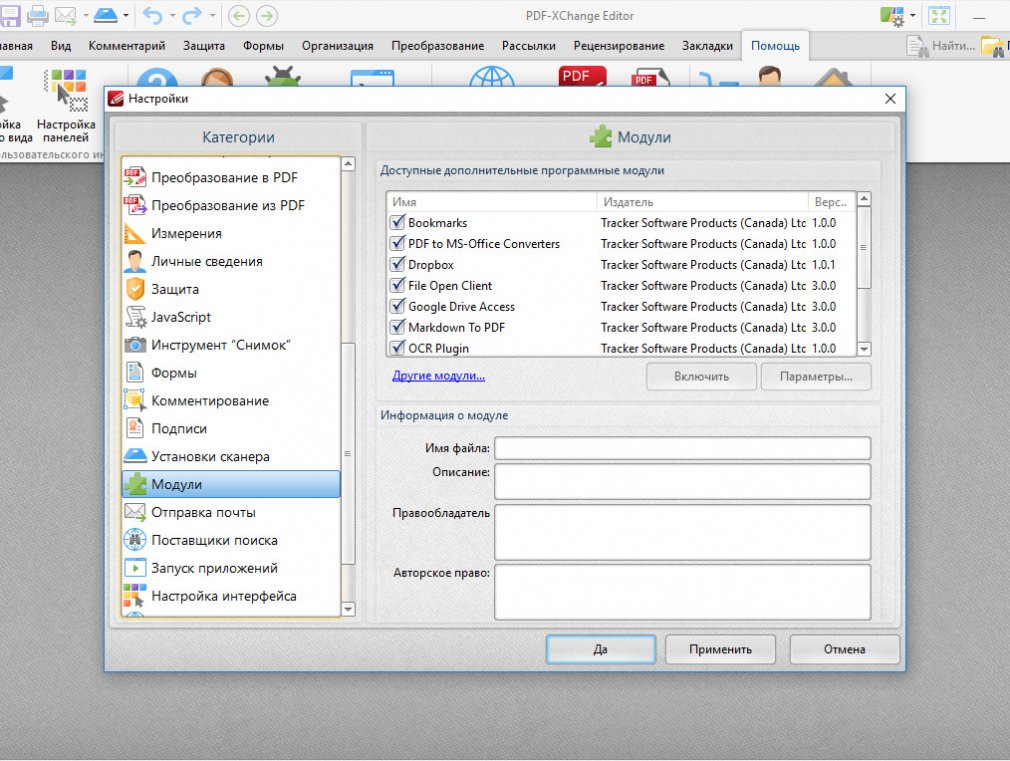Uncheck the Google Drive Access checkbox
1010x761 pixels.
pyautogui.click(x=397, y=306)
